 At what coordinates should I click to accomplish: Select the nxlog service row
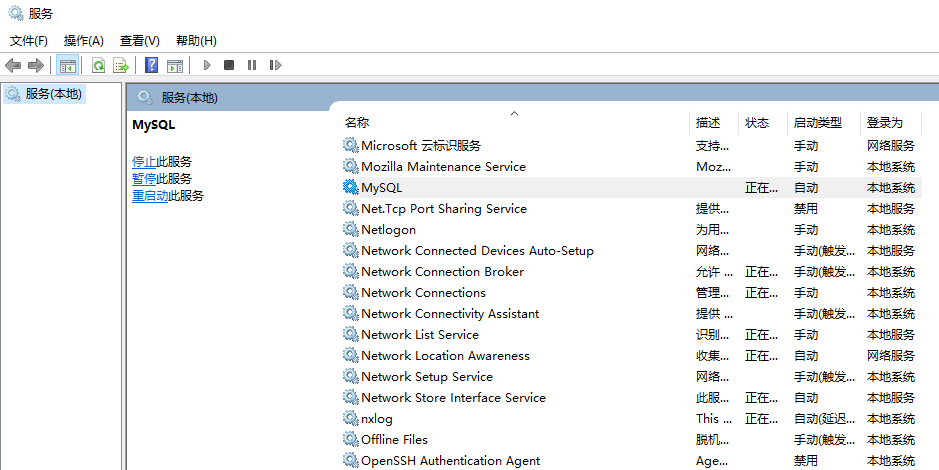coord(377,419)
